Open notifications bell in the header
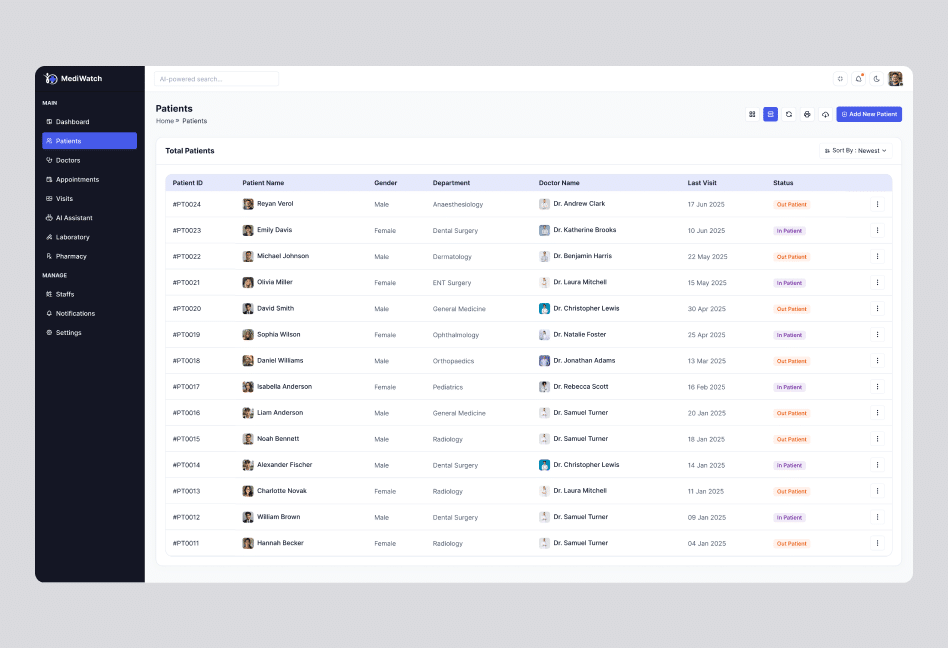This screenshot has height=648, width=948. point(859,78)
